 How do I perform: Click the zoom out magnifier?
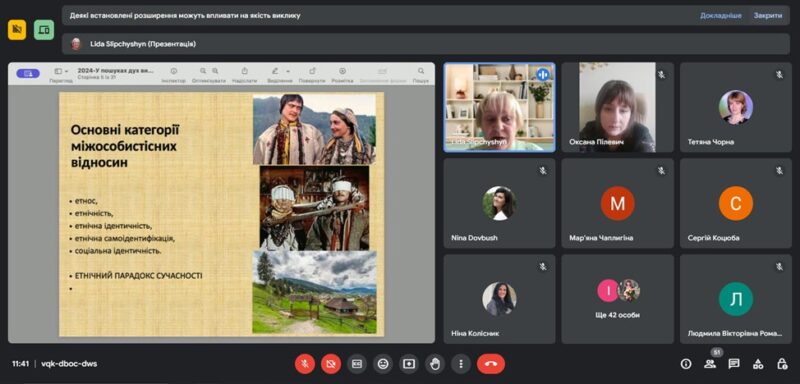tap(203, 71)
